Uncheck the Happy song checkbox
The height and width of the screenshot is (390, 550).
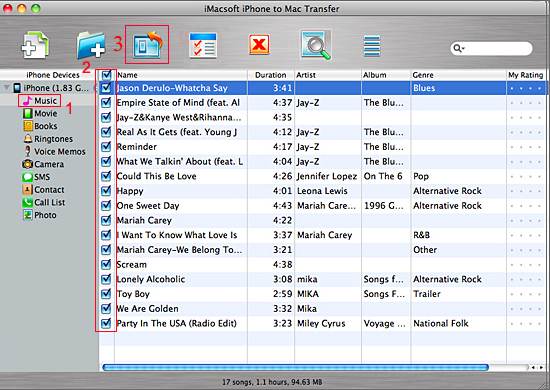[106, 191]
